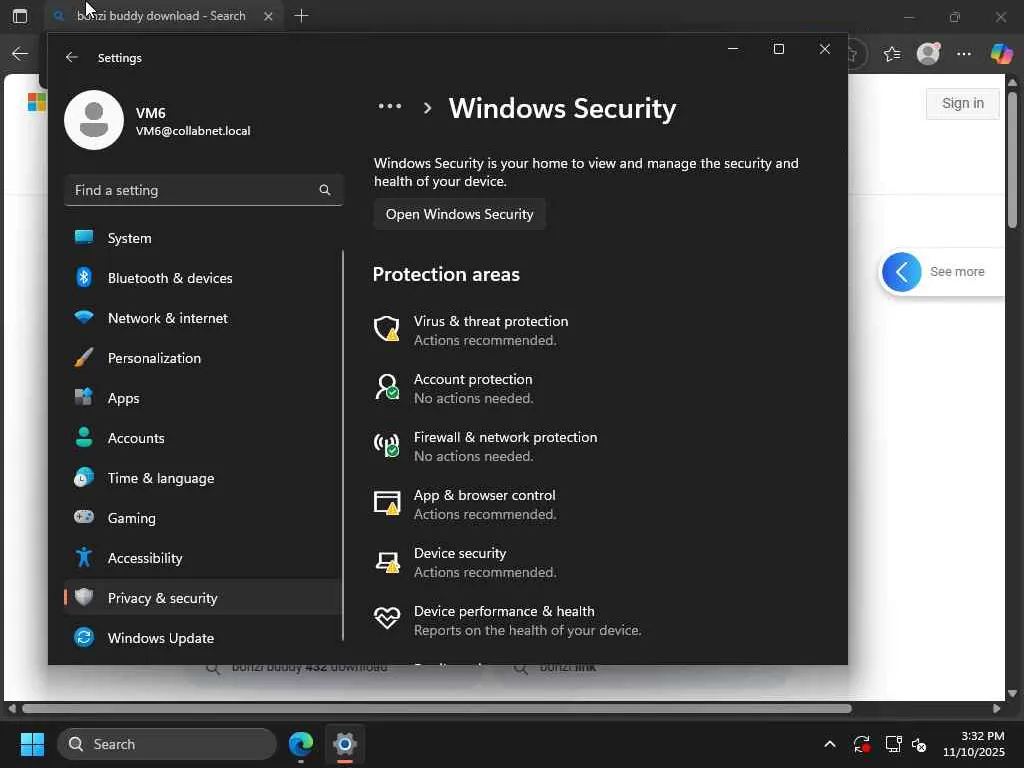Click the Find a setting search box

point(203,190)
